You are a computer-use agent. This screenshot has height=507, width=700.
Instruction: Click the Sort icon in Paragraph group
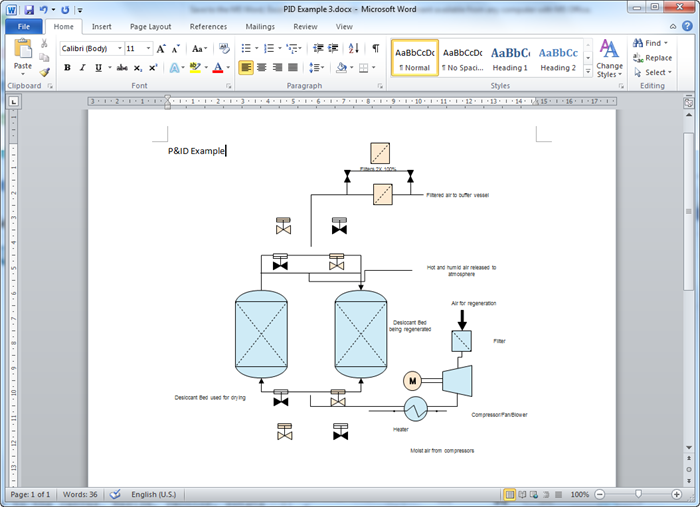351,48
